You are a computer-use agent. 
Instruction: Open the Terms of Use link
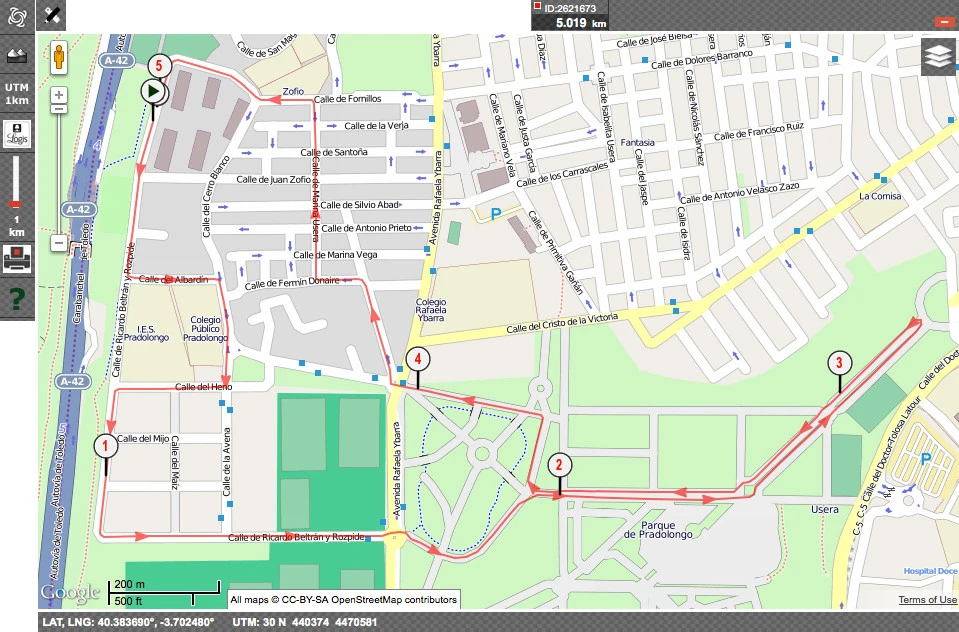[x=927, y=600]
